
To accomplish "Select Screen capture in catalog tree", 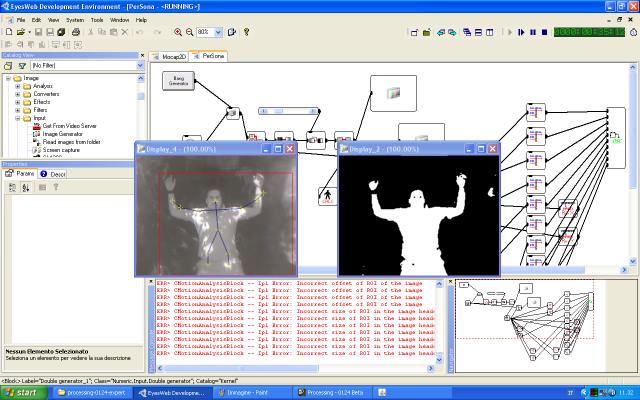I will point(62,150).
